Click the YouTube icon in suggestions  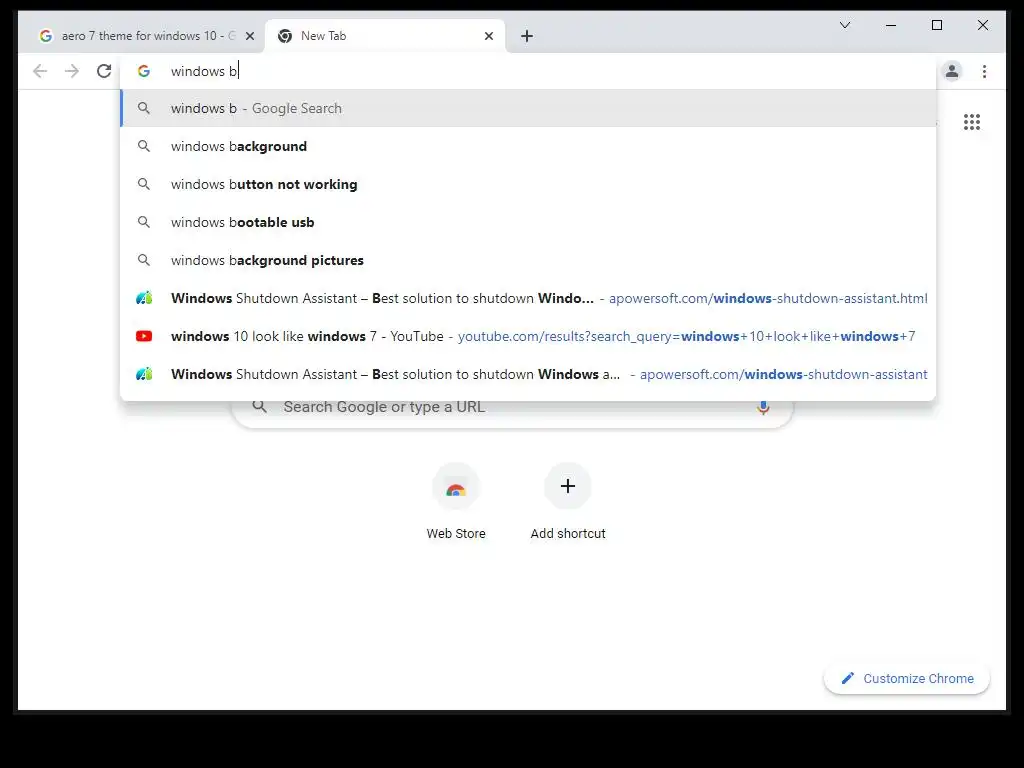144,336
